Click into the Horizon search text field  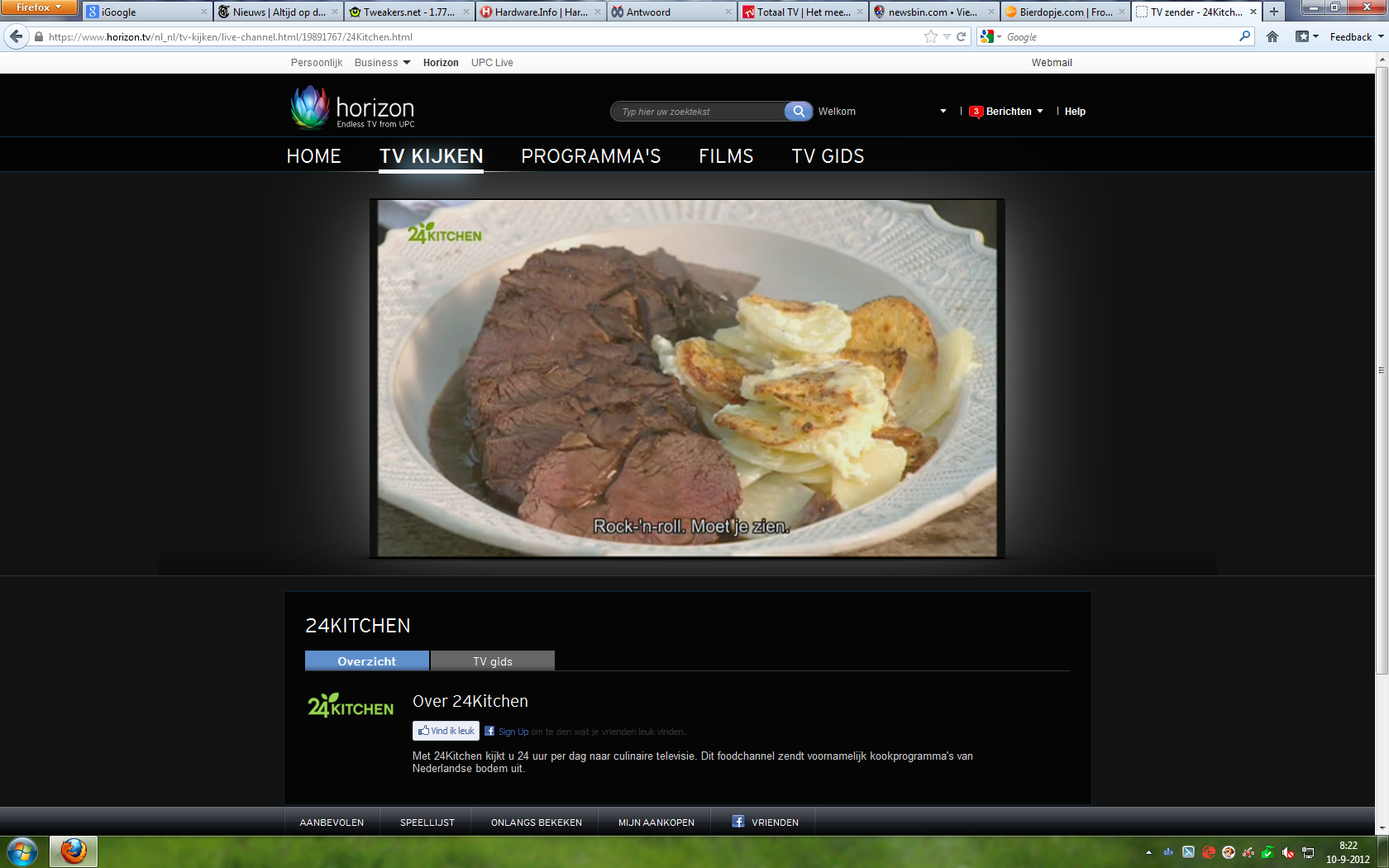[x=699, y=112]
